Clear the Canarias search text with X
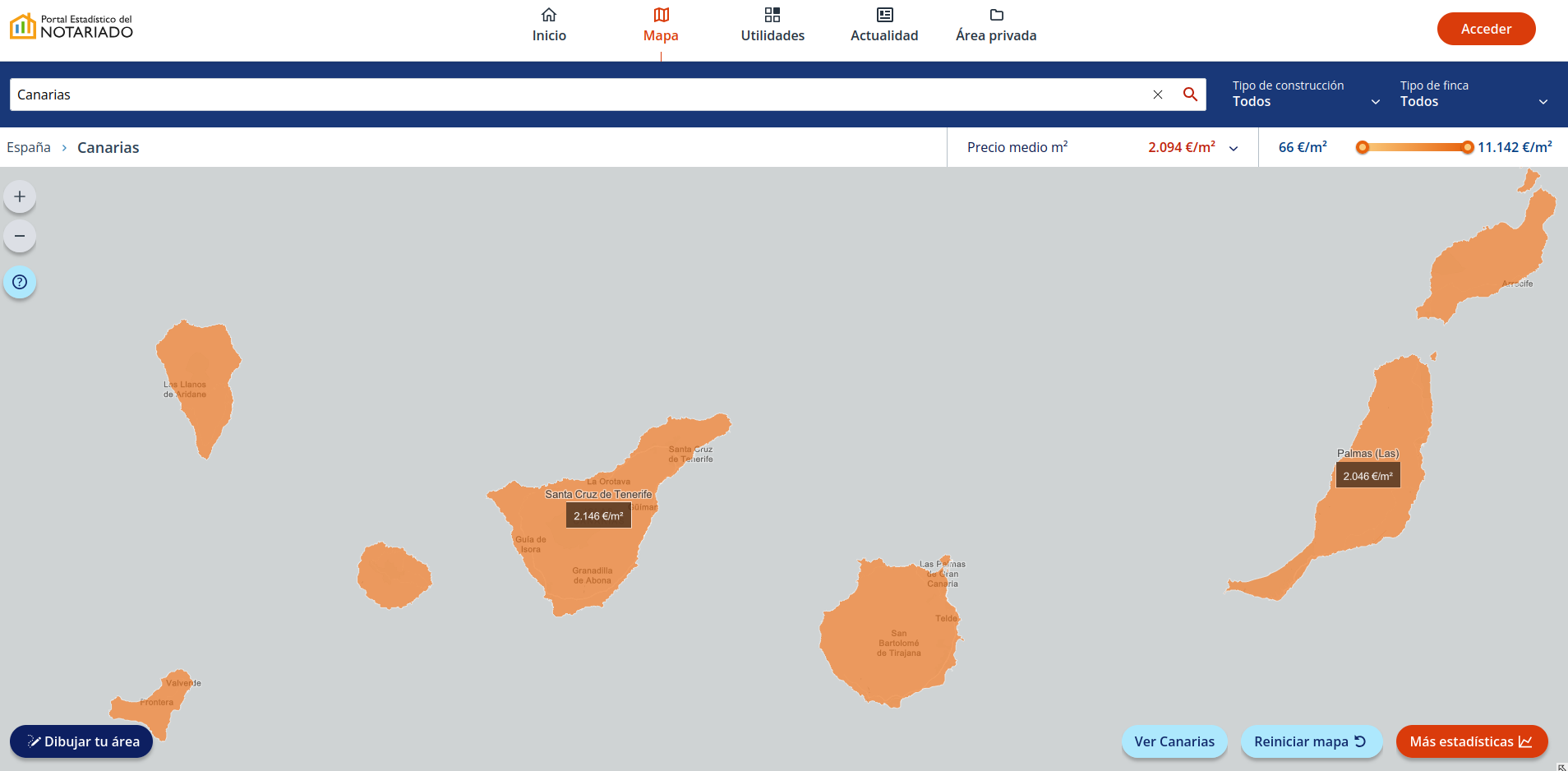This screenshot has height=771, width=1568. click(x=1157, y=95)
